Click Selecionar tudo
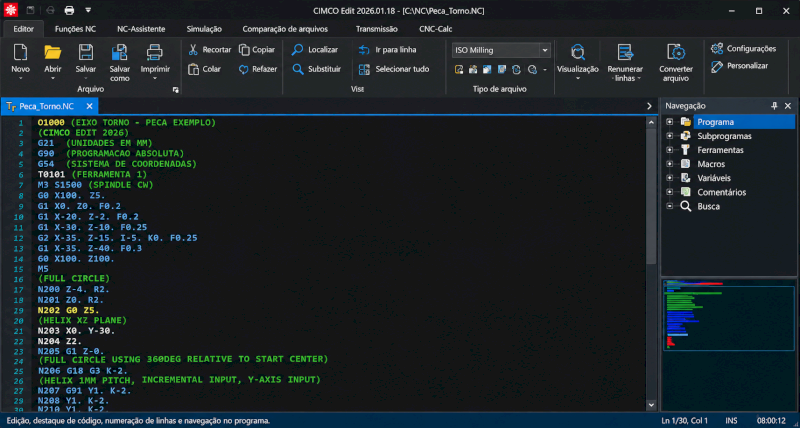Viewport: 800px width, 428px height. tap(393, 69)
